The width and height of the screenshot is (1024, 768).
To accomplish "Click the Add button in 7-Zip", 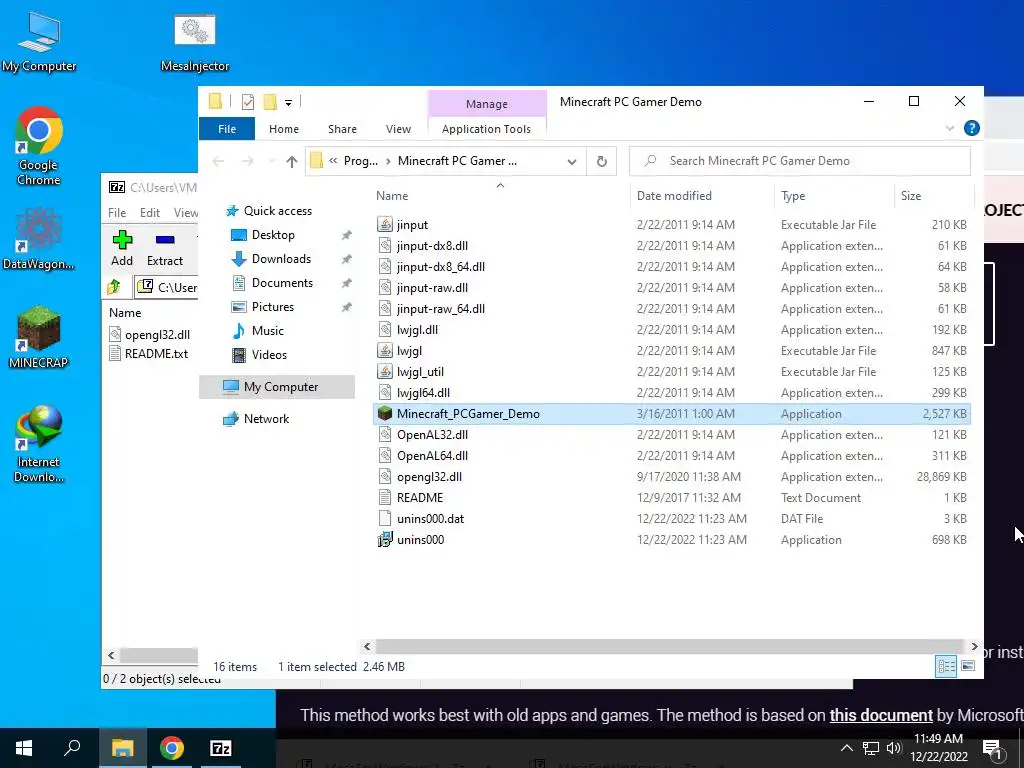I will pos(122,248).
